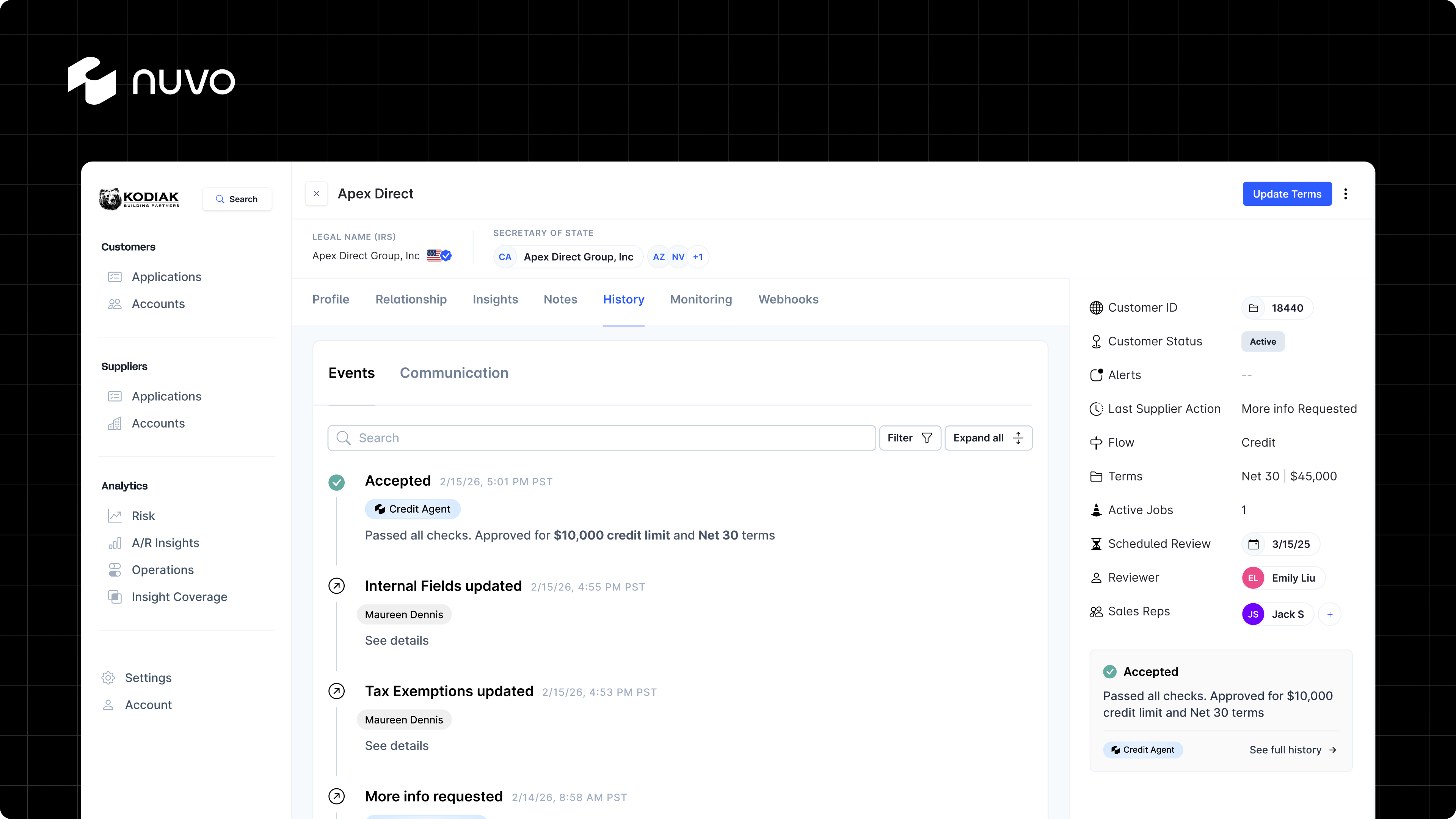Click the Customer ID 18440 chip

pyautogui.click(x=1277, y=308)
